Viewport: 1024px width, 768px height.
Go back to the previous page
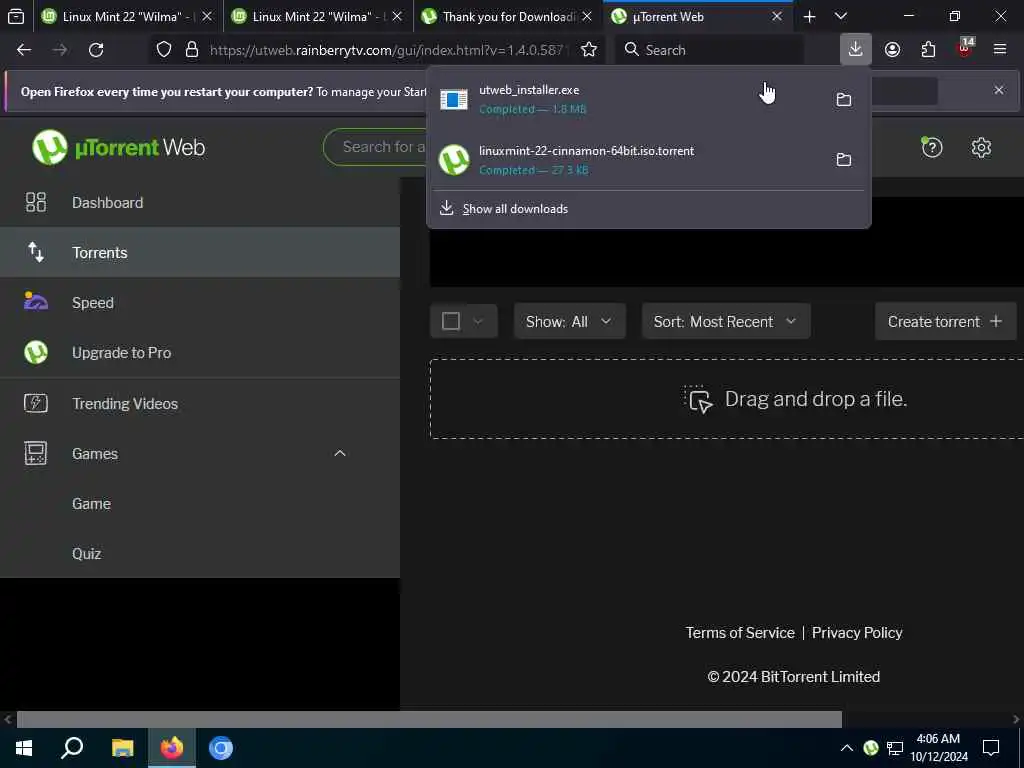pos(24,50)
